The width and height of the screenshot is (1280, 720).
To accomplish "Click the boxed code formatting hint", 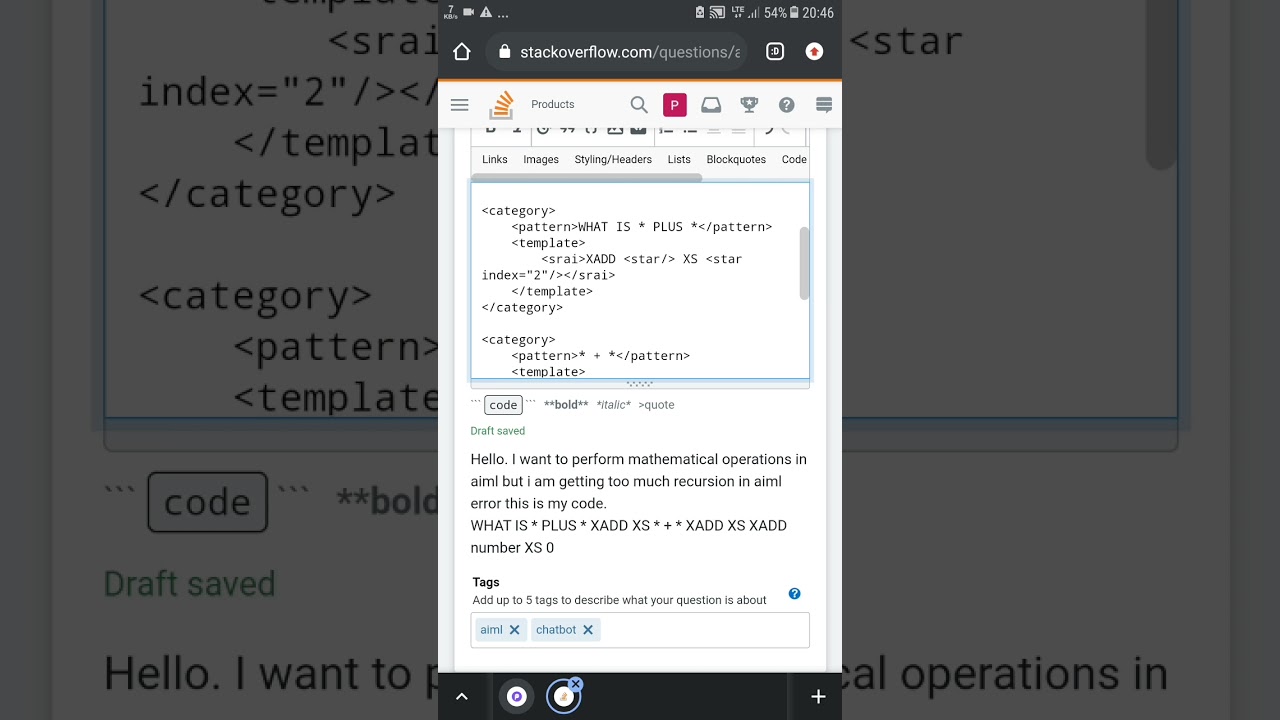I will [x=503, y=405].
